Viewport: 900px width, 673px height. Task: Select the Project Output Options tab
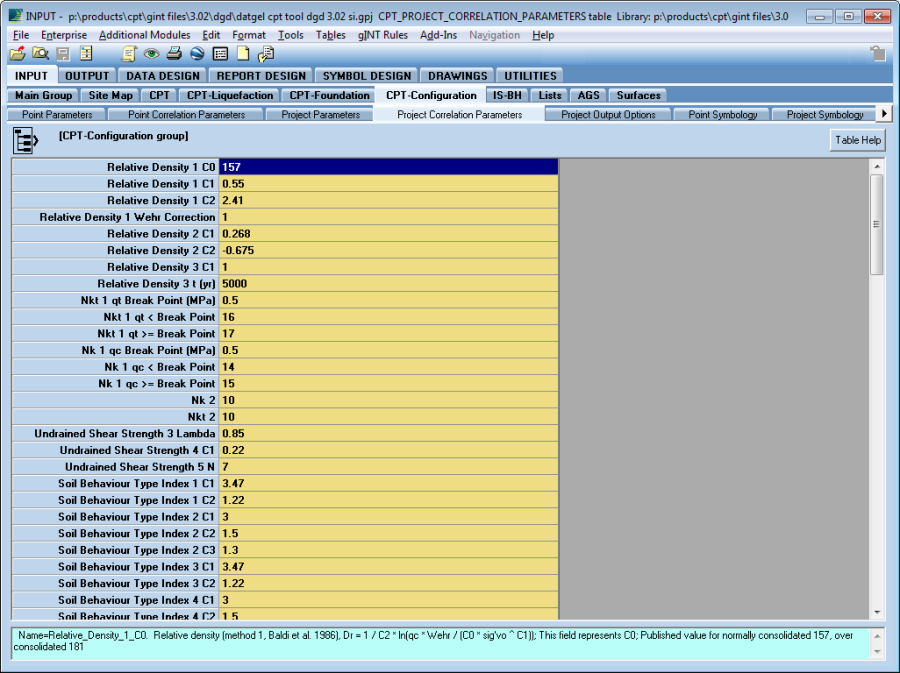tap(608, 115)
